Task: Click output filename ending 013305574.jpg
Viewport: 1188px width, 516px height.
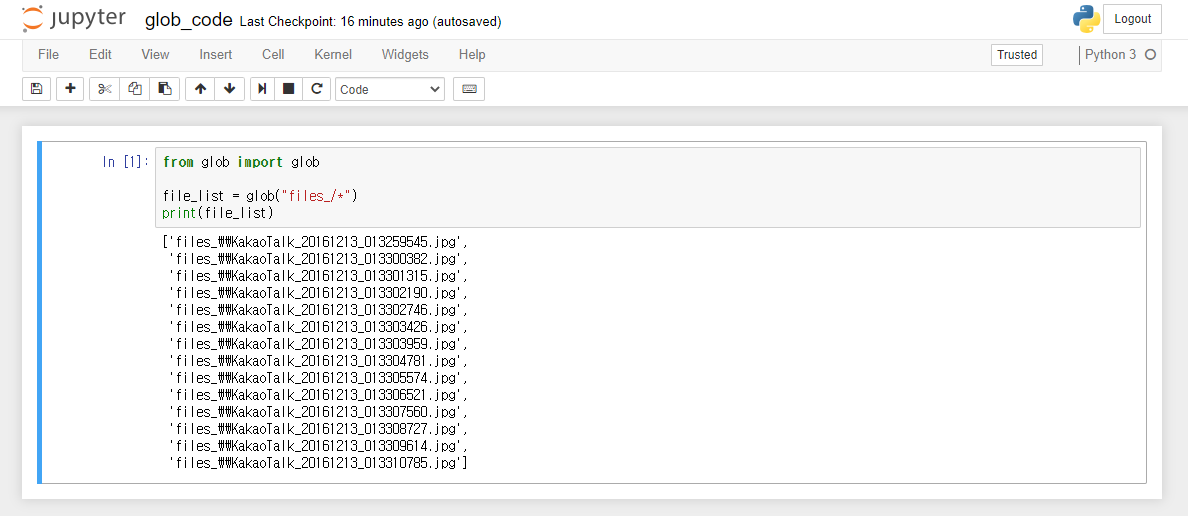Action: (319, 378)
